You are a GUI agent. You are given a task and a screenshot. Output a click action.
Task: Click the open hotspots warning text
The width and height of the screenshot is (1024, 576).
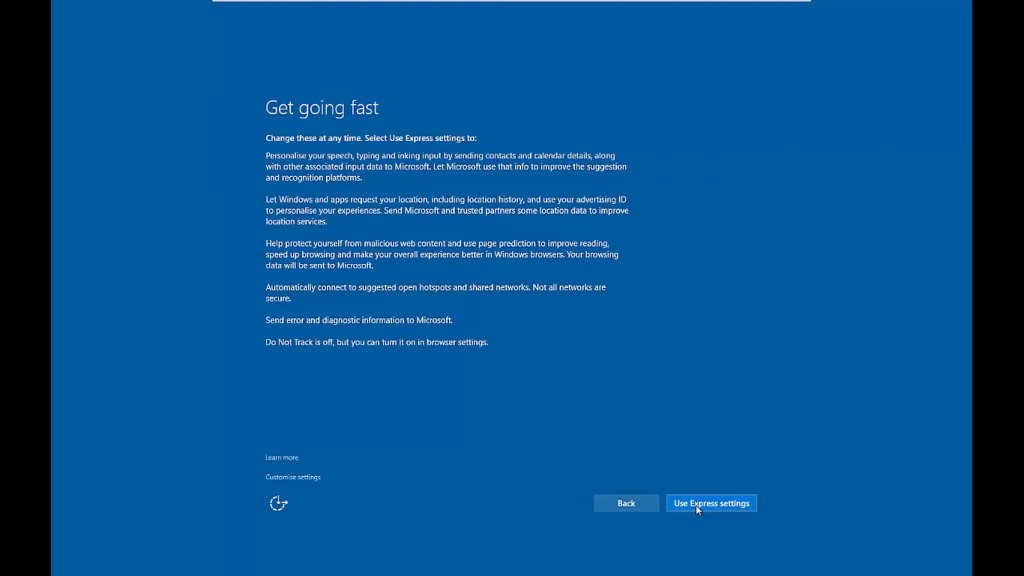435,292
